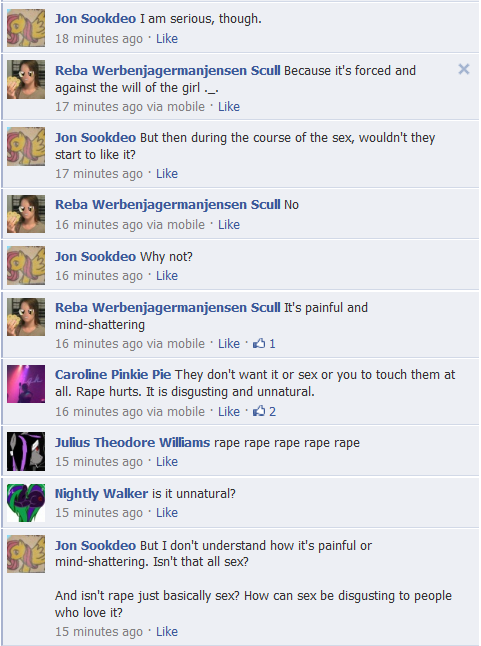Screen dimensions: 481x646
Task: Open Caroline Pinkie Pie's avatar thumbnail
Action: click(26, 384)
